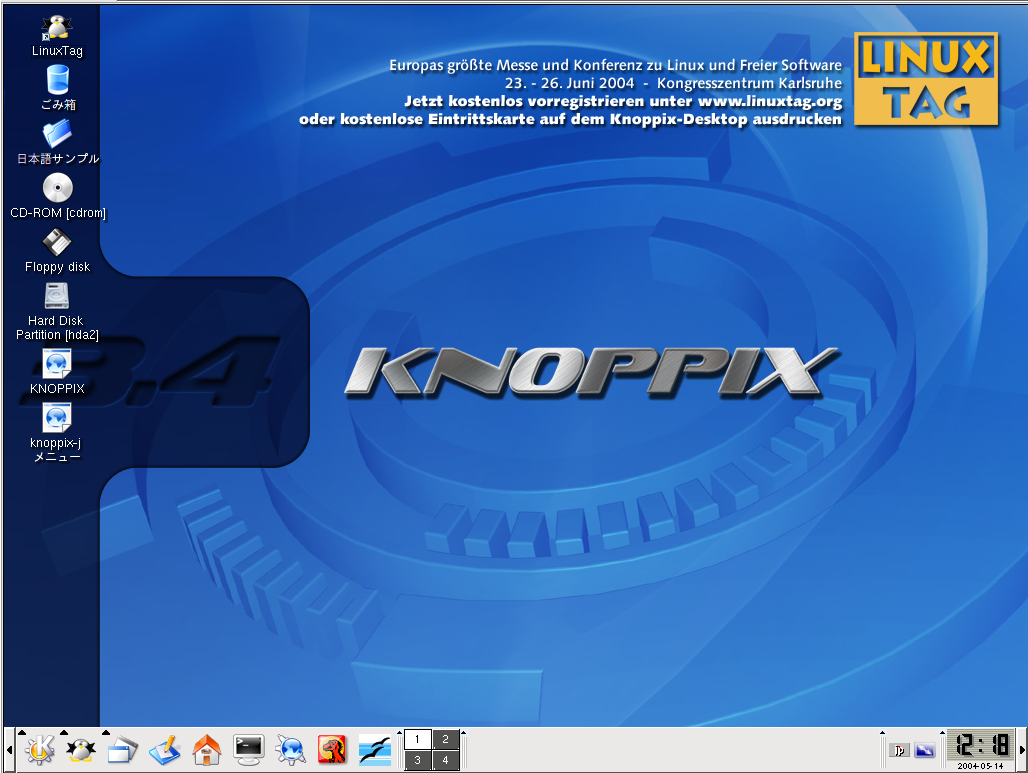The width and height of the screenshot is (1028, 773).
Task: Open the Home folder house icon
Action: coord(207,750)
